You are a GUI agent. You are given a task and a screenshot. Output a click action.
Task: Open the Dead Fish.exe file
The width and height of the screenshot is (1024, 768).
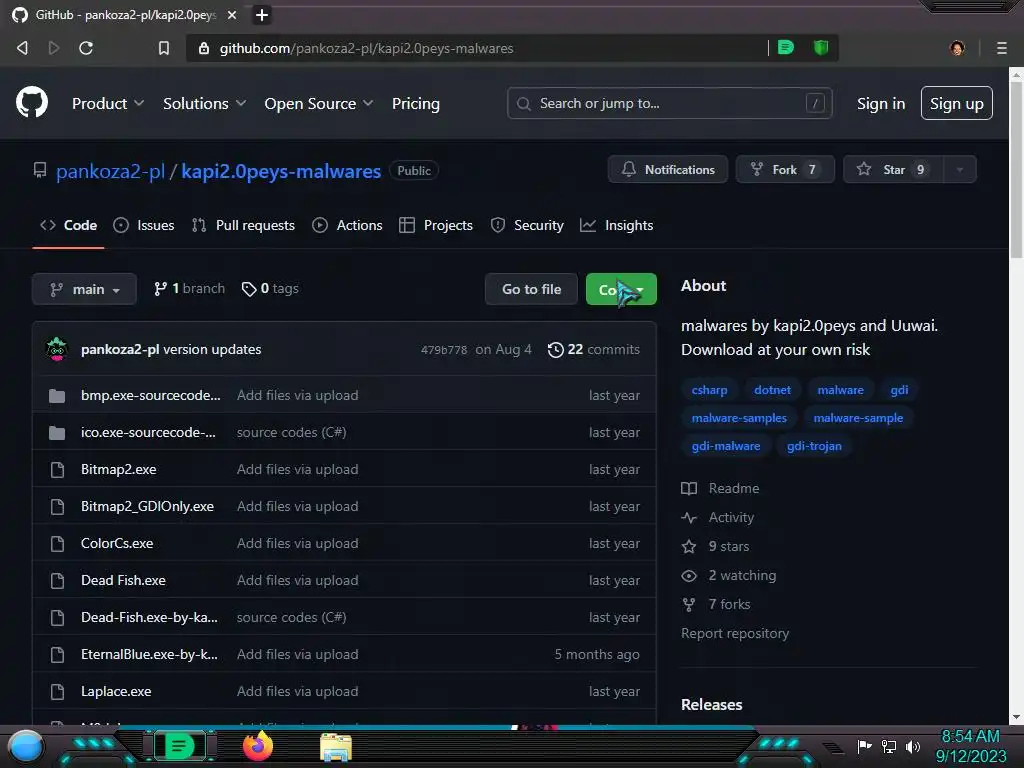123,580
